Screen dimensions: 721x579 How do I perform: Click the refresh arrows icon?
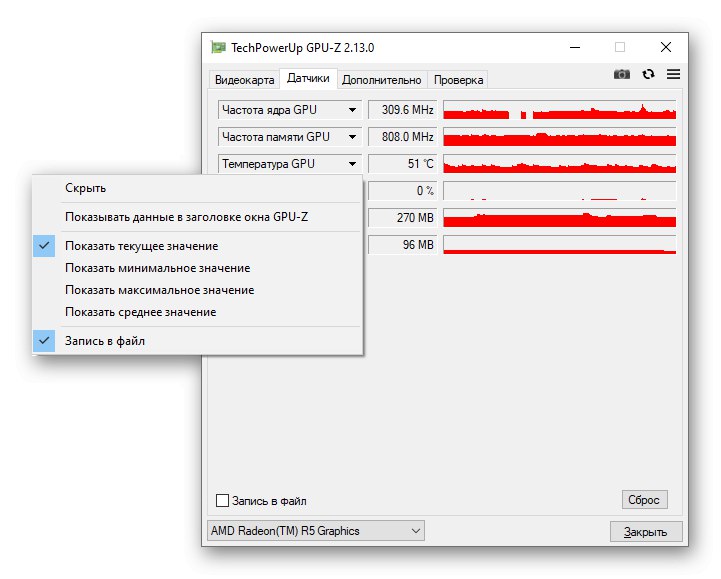tap(648, 74)
